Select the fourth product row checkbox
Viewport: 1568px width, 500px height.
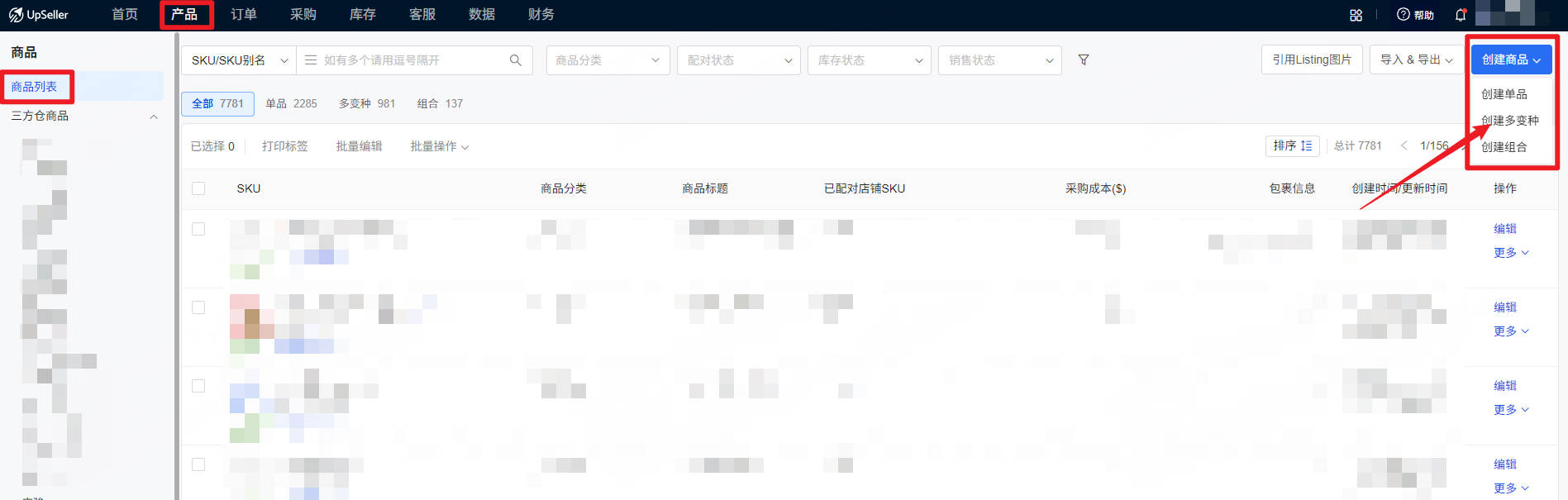click(198, 464)
